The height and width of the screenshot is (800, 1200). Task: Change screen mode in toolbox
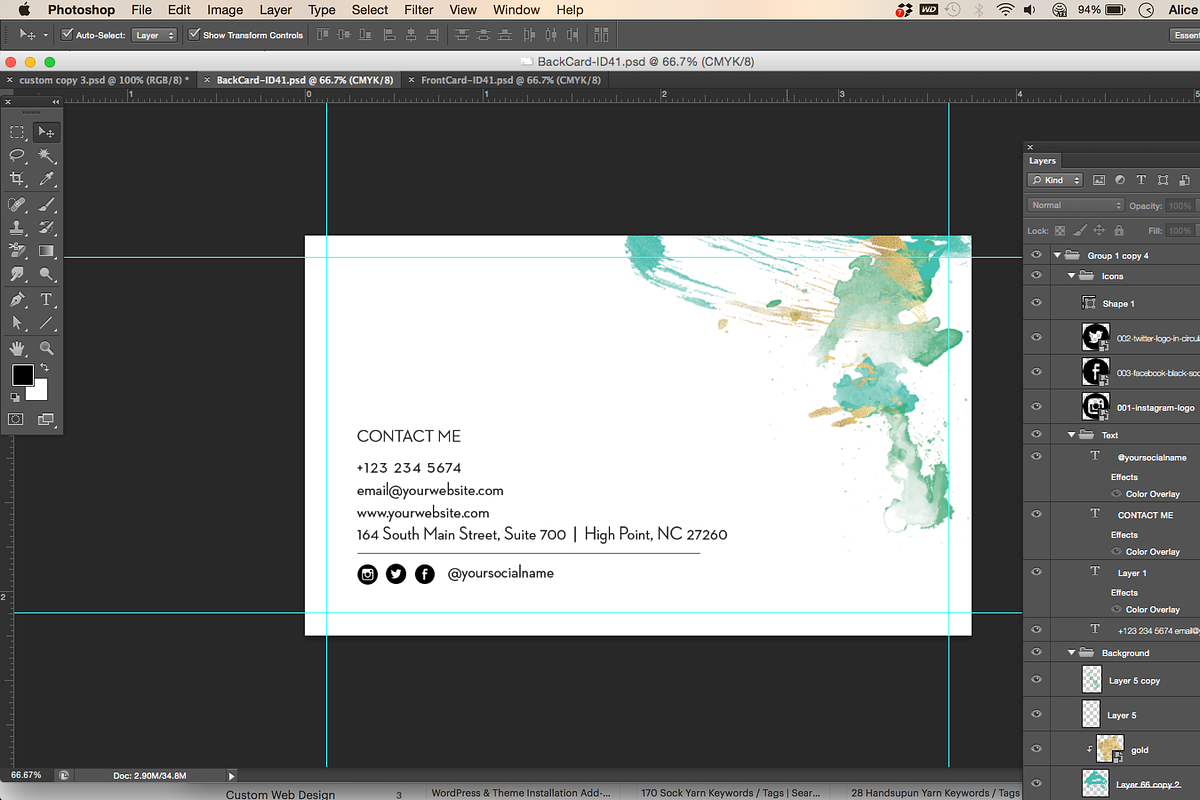[46, 420]
